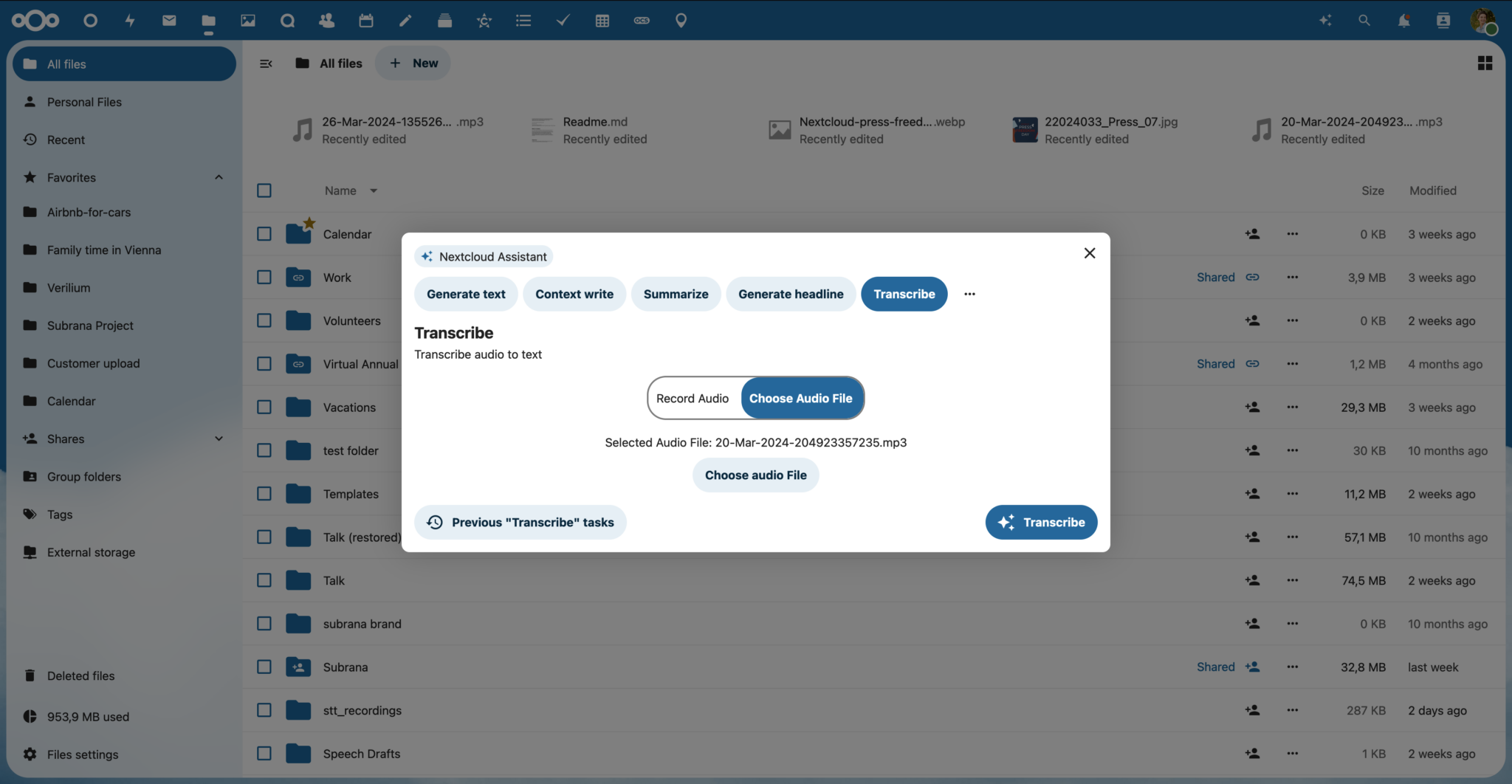Open the Contacts app icon
The image size is (1512, 784).
[326, 20]
